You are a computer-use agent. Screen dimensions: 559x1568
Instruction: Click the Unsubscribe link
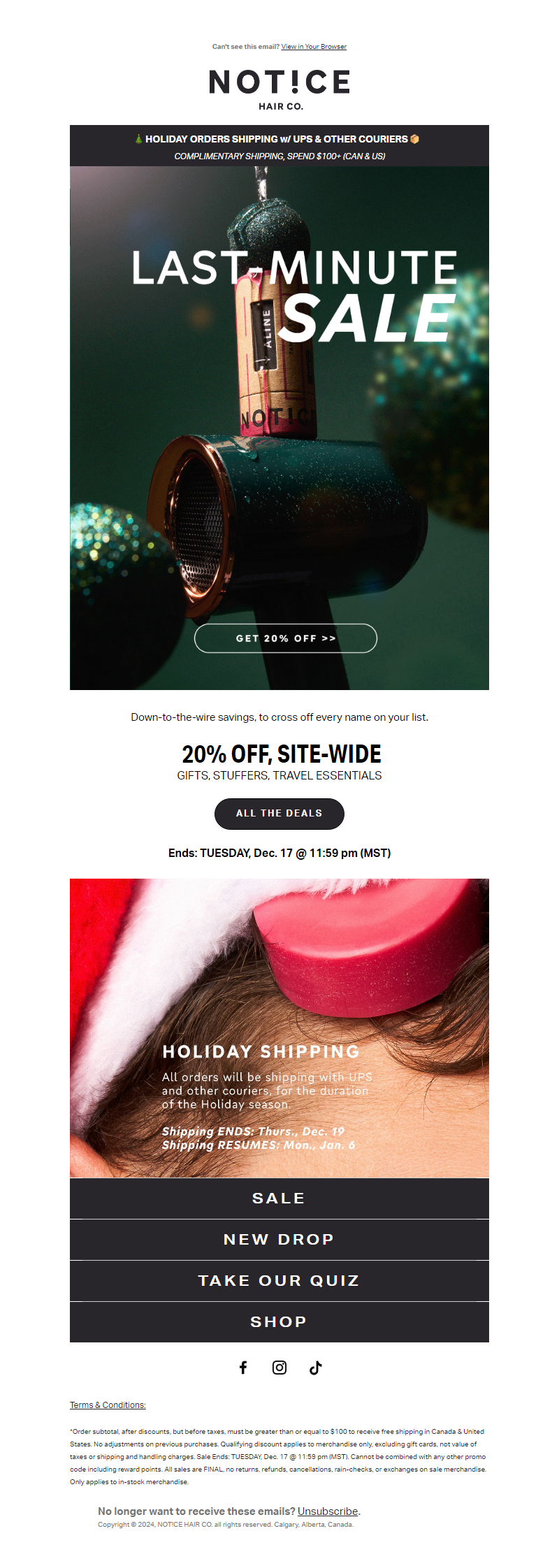point(328,1511)
